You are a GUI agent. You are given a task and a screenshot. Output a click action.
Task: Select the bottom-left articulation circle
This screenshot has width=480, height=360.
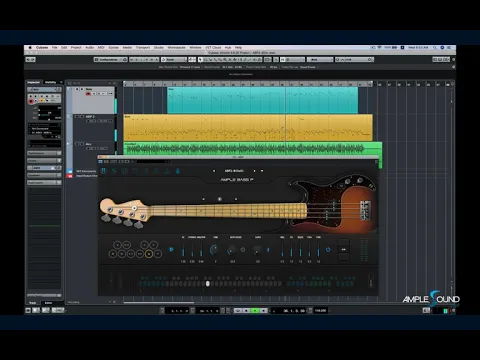pyautogui.click(x=113, y=254)
